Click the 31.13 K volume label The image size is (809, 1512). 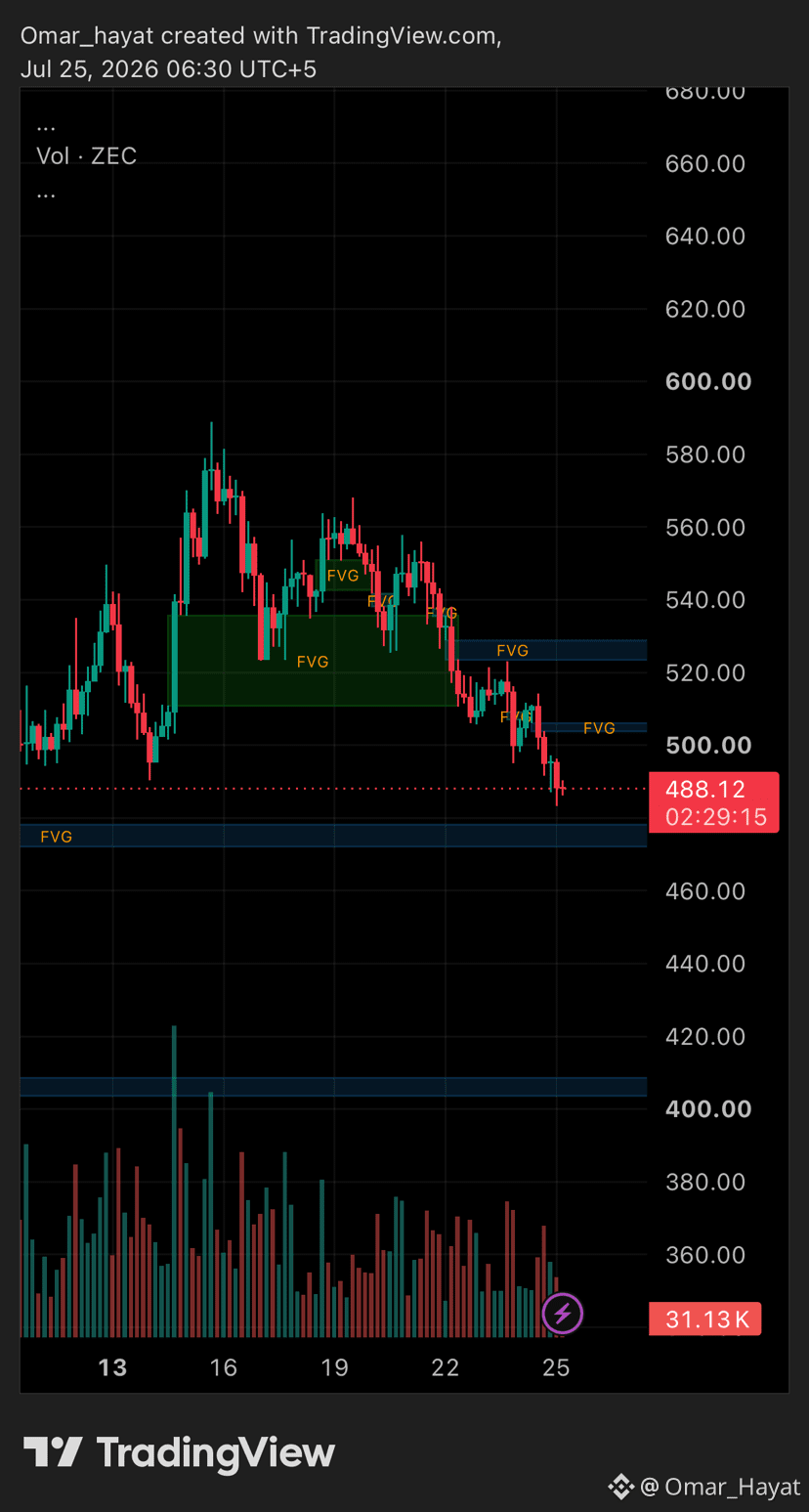click(706, 1319)
